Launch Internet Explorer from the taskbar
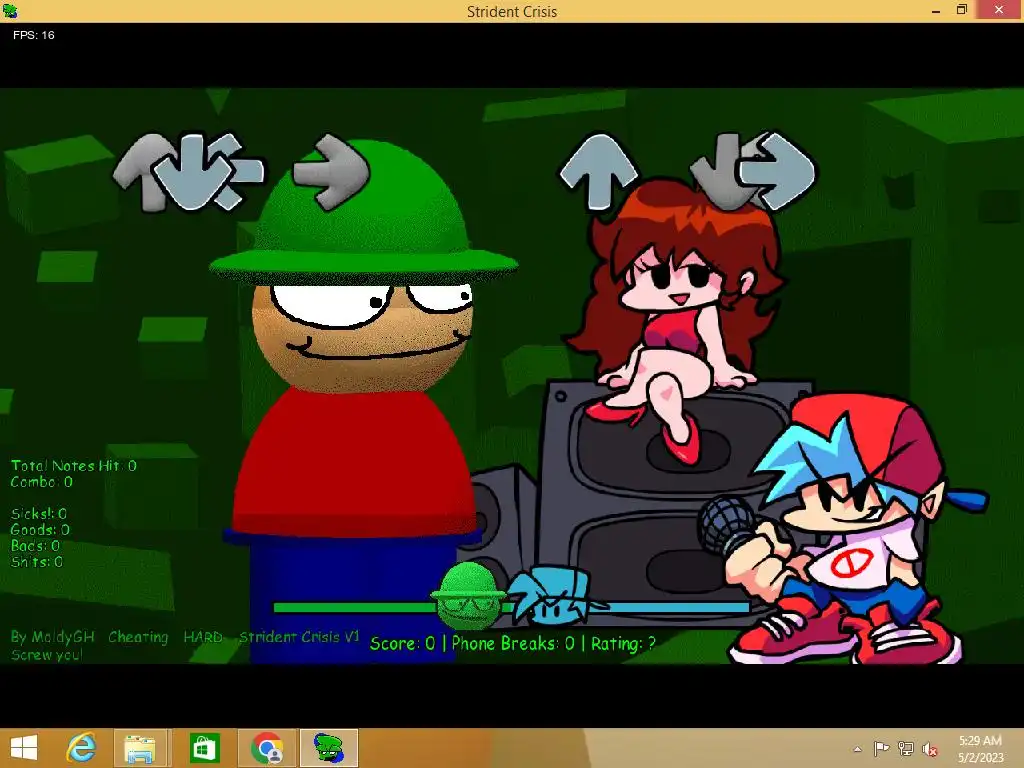The width and height of the screenshot is (1024, 768). tap(81, 748)
